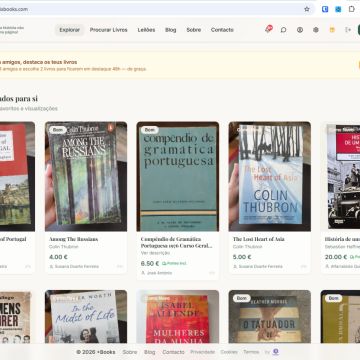This screenshot has width=360, height=360.
Task: Open Contacto in the header navigation
Action: click(x=222, y=30)
